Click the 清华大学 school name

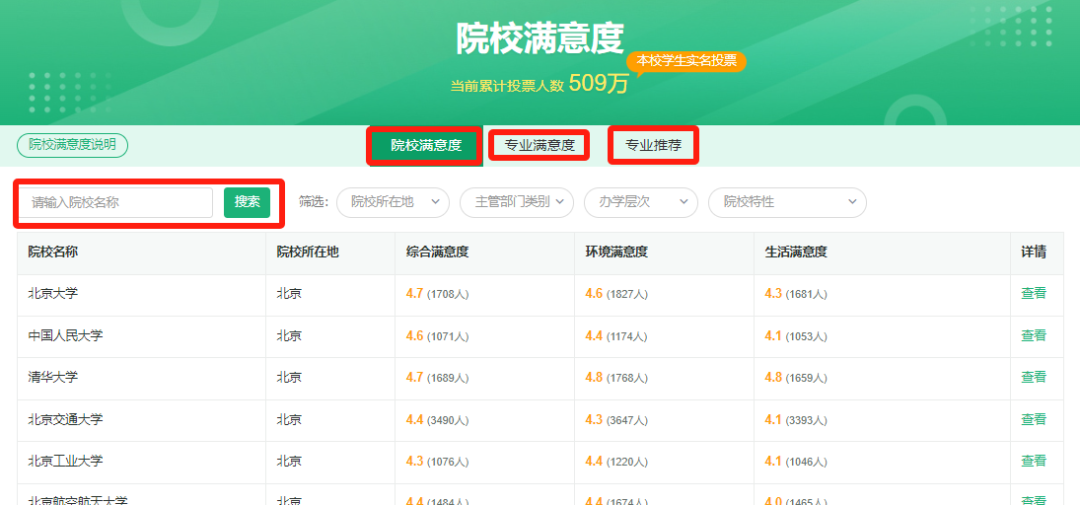click(53, 377)
